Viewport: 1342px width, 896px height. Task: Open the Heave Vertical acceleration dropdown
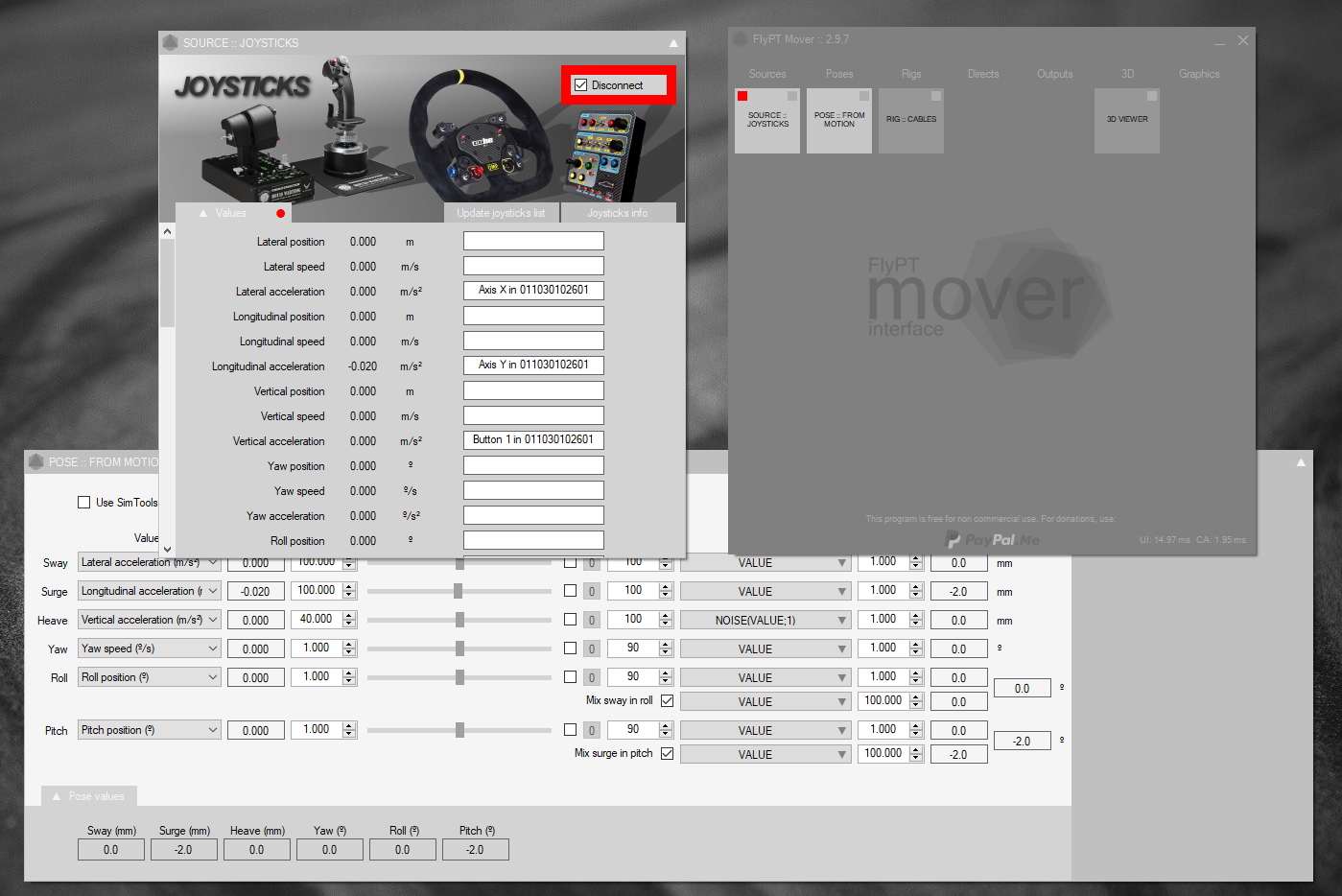[x=150, y=620]
